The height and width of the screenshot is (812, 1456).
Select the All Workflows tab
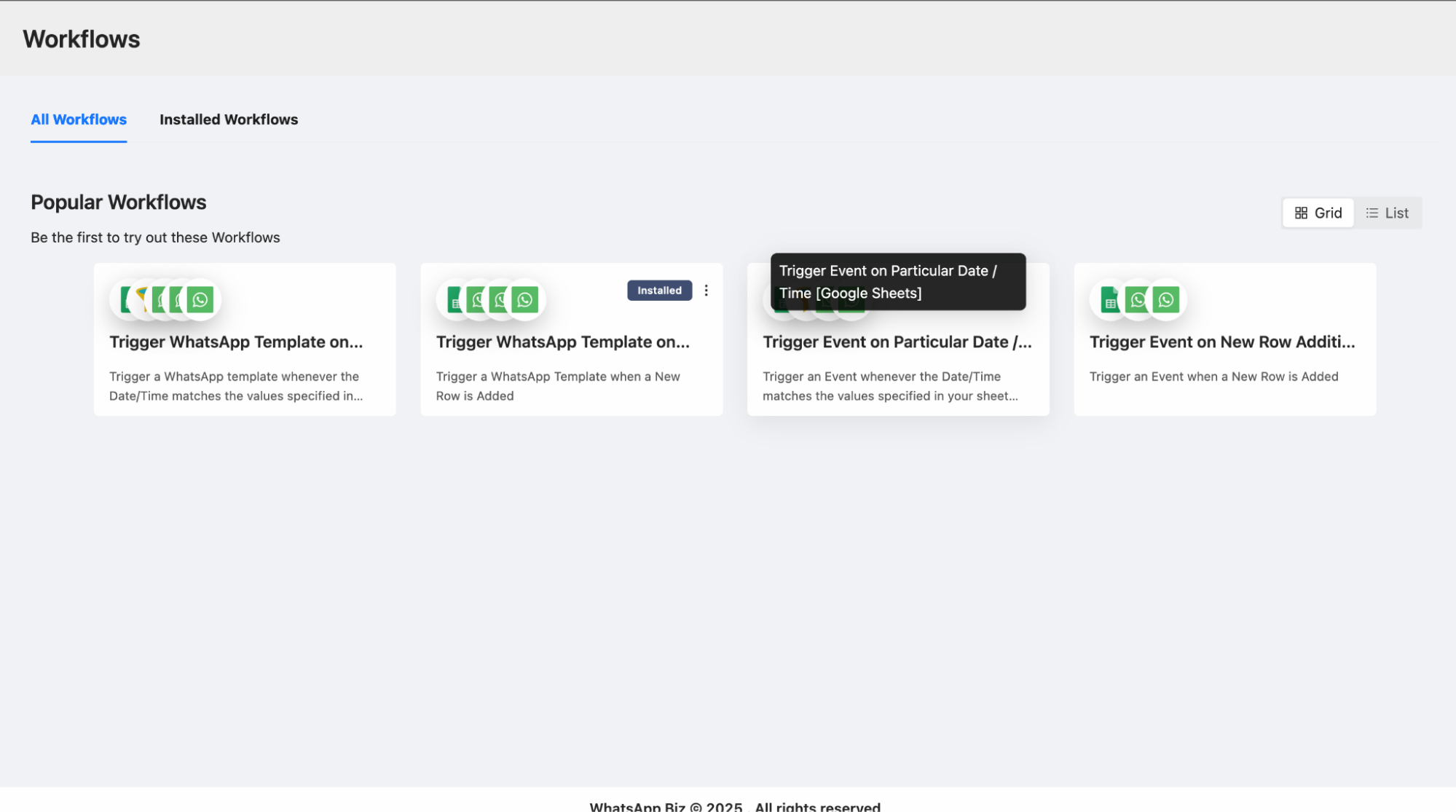pyautogui.click(x=79, y=119)
